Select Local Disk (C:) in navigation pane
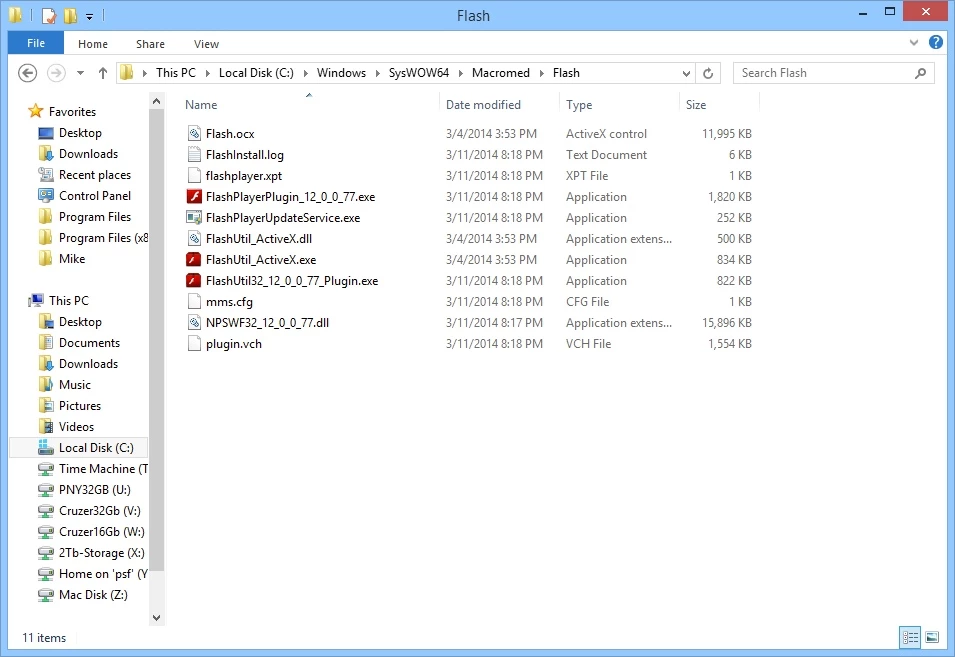The image size is (955, 657). click(x=79, y=448)
